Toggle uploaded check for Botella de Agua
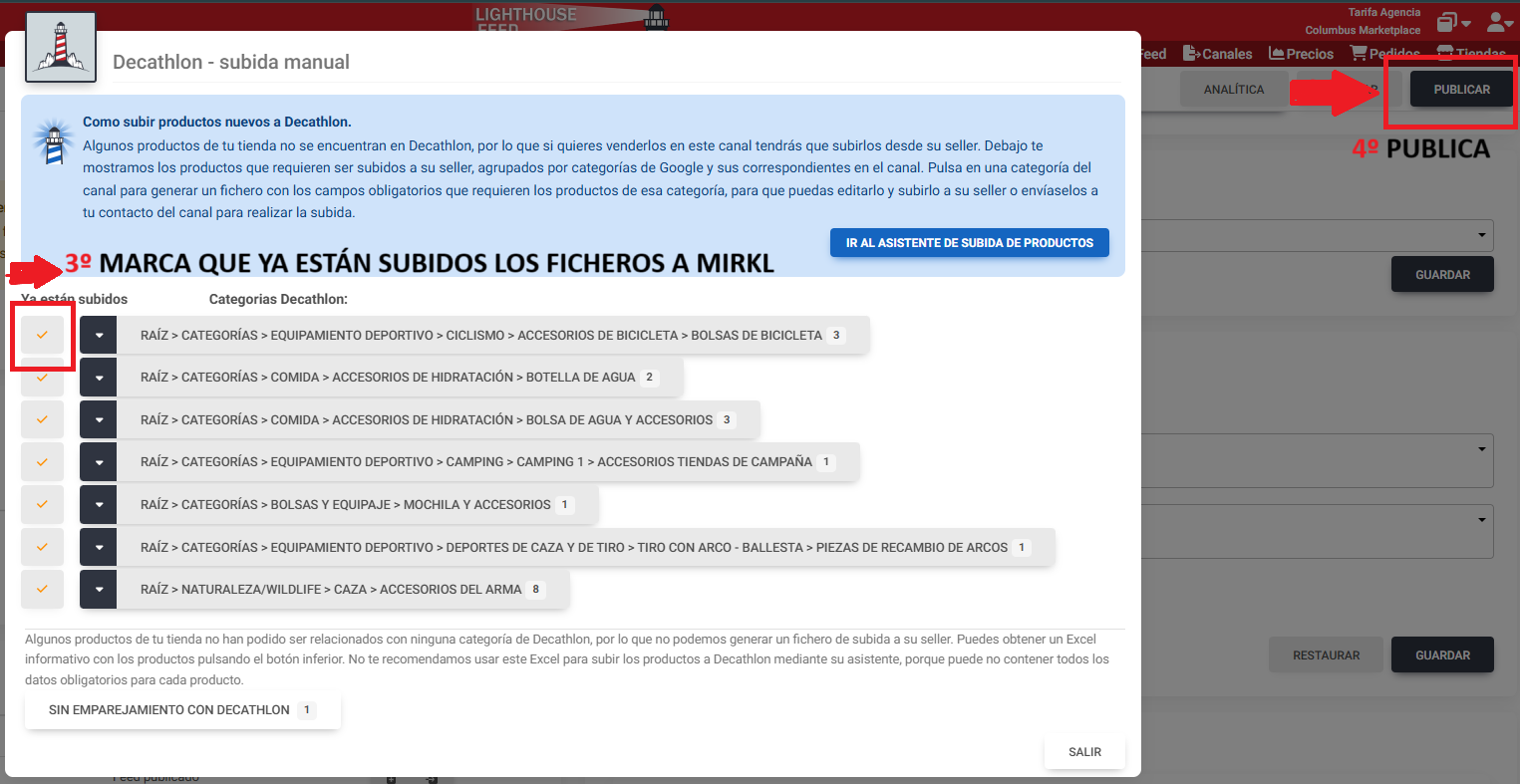The image size is (1520, 784). coord(42,378)
